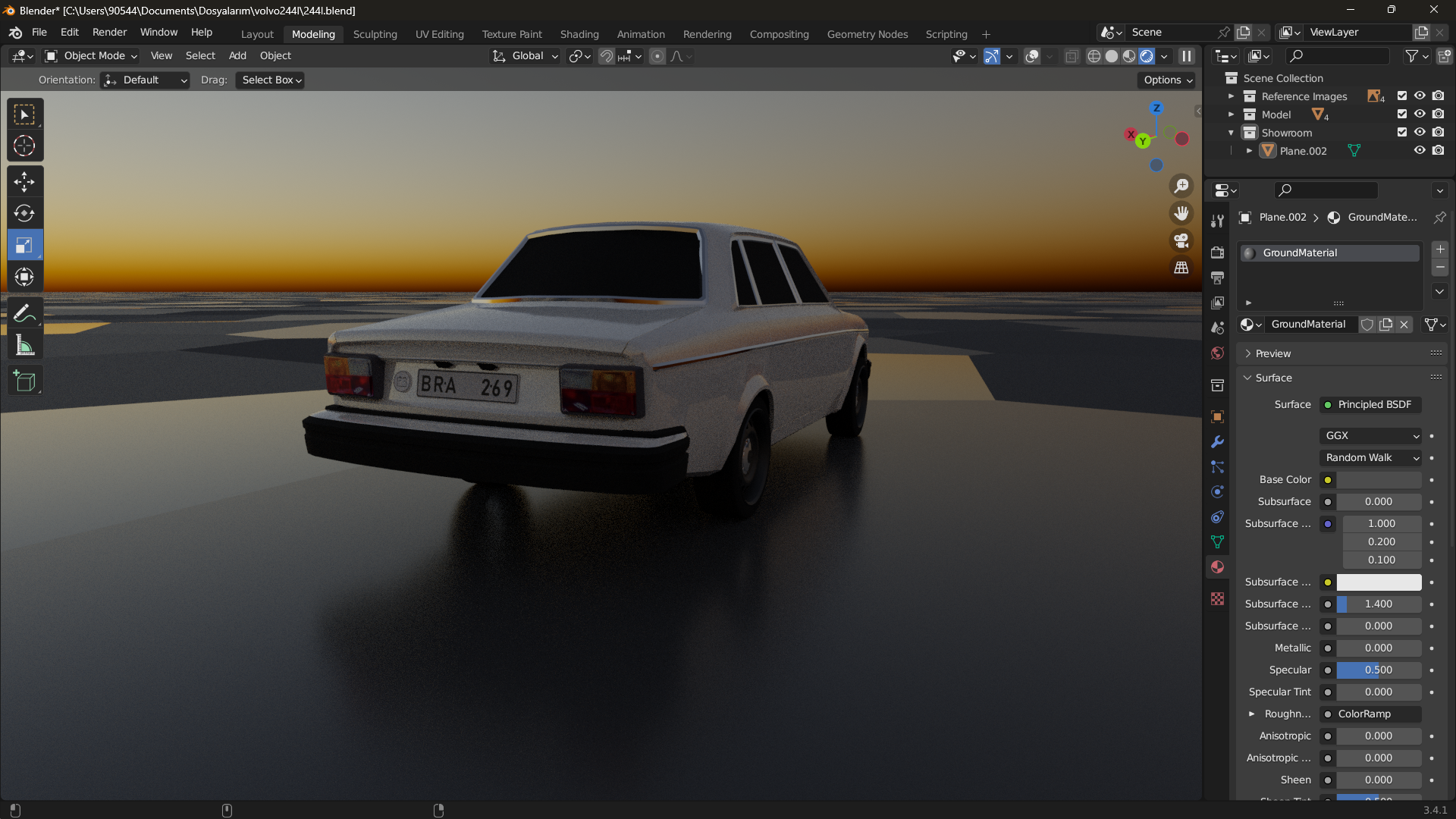Click the Principled BSDF surface shader button
The image size is (1456, 819).
[1371, 405]
